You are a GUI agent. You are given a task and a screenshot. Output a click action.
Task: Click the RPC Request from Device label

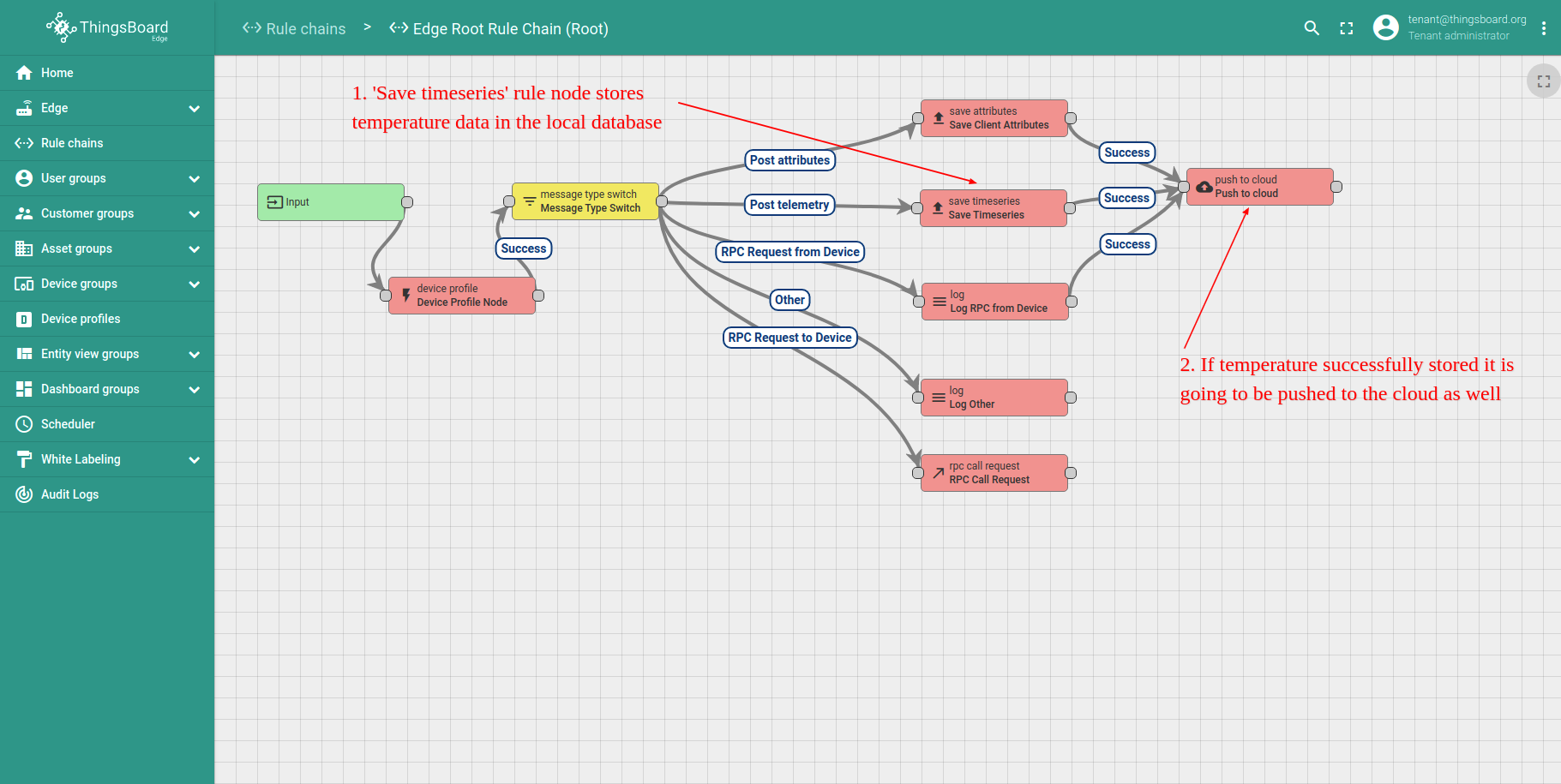click(790, 252)
